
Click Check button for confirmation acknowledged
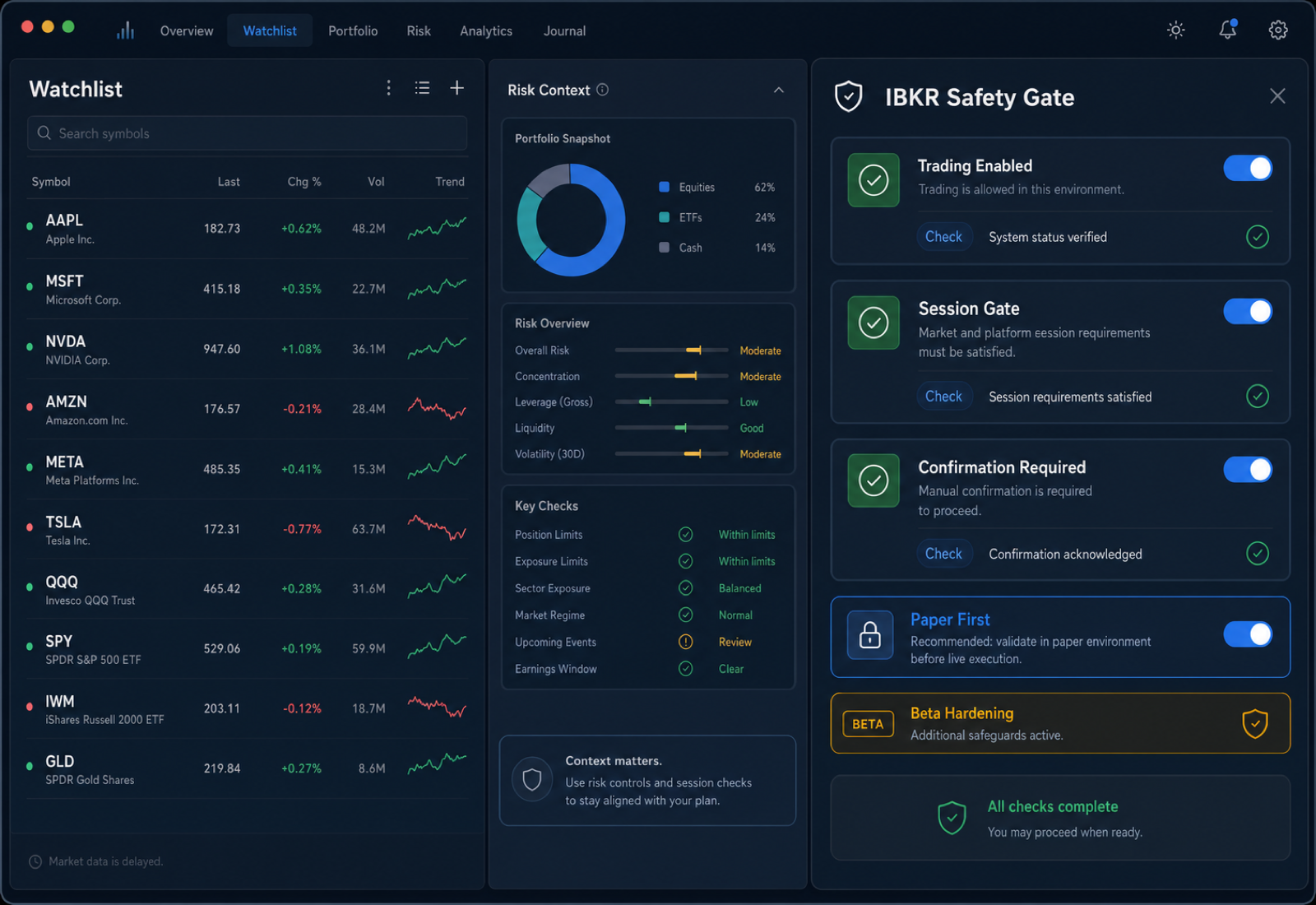click(943, 554)
